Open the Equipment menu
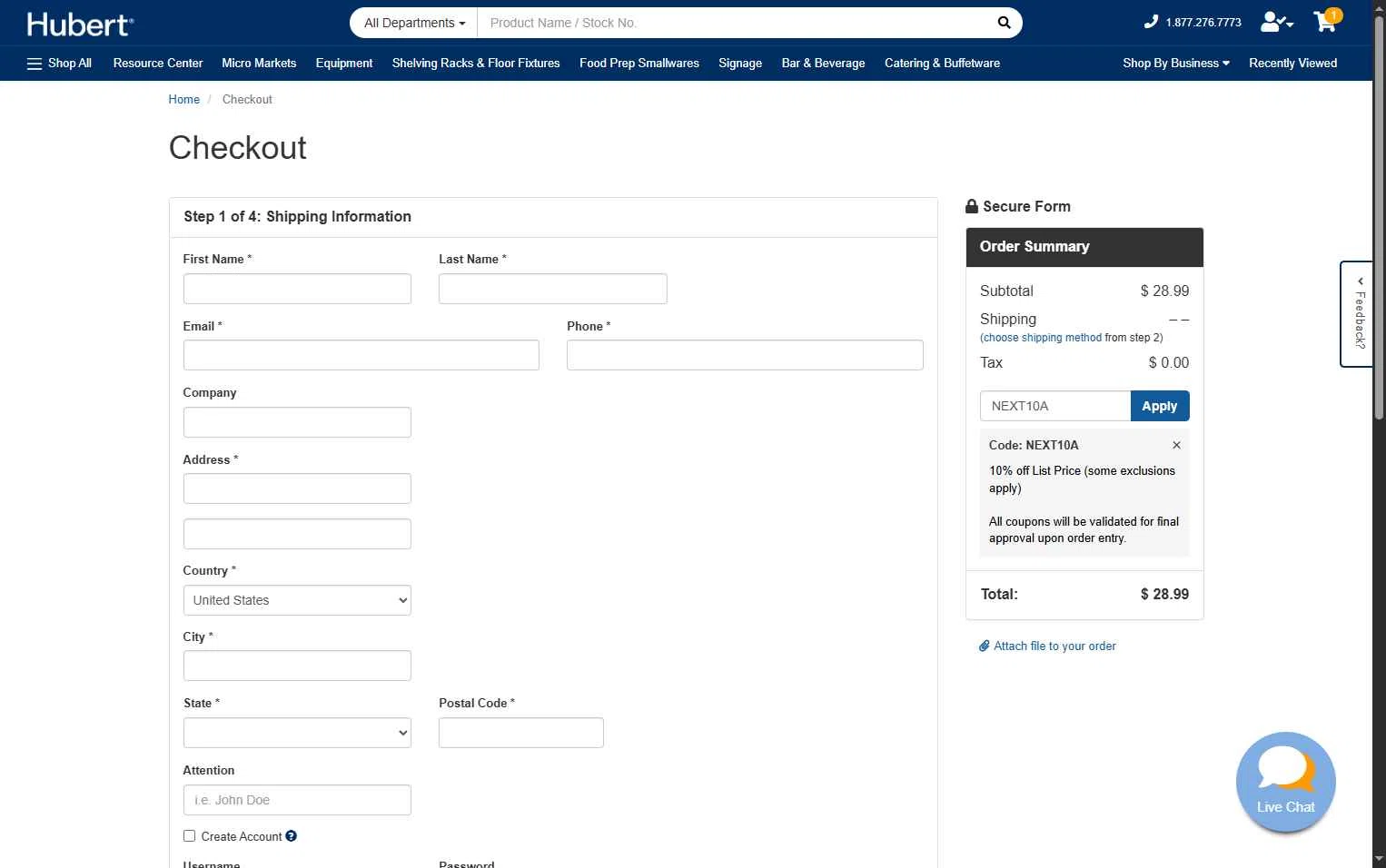This screenshot has height=868, width=1386. [x=344, y=64]
